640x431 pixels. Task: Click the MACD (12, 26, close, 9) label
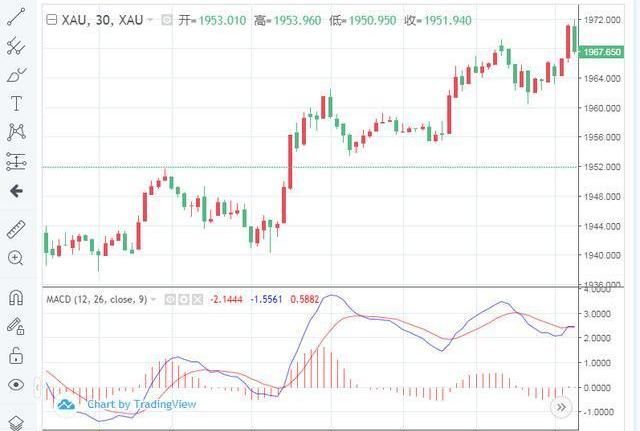(x=97, y=300)
